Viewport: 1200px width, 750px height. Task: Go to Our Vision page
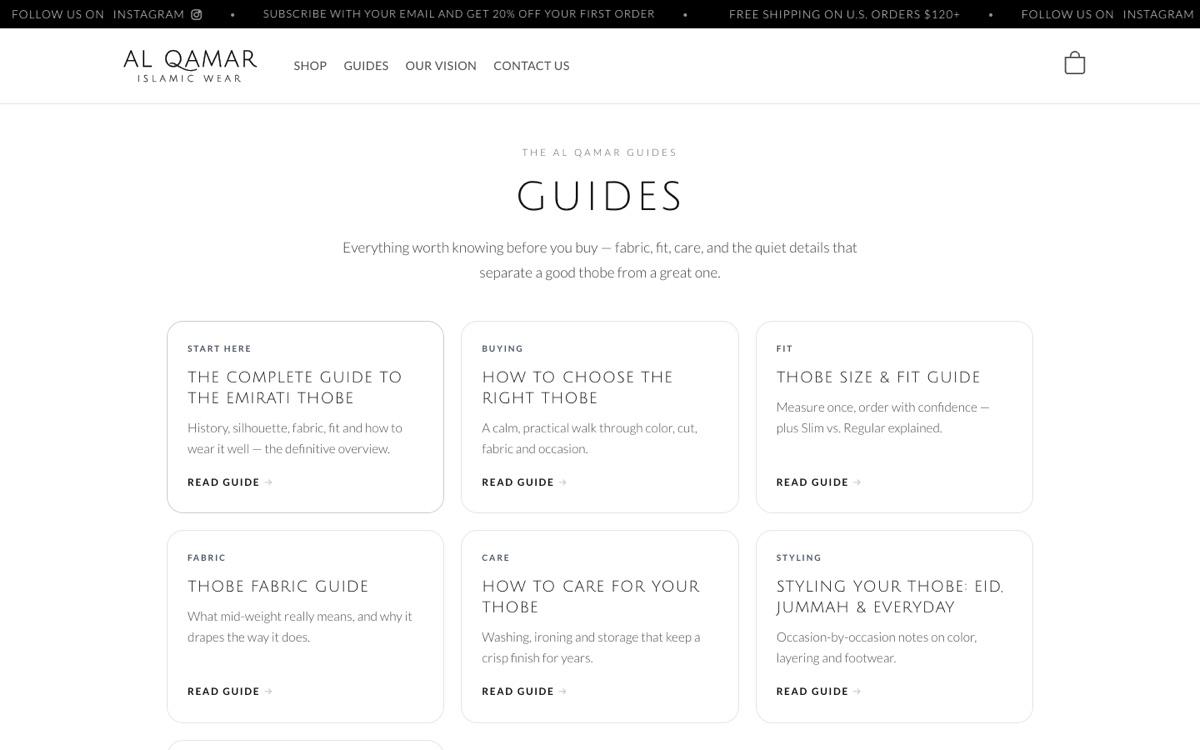[441, 66]
